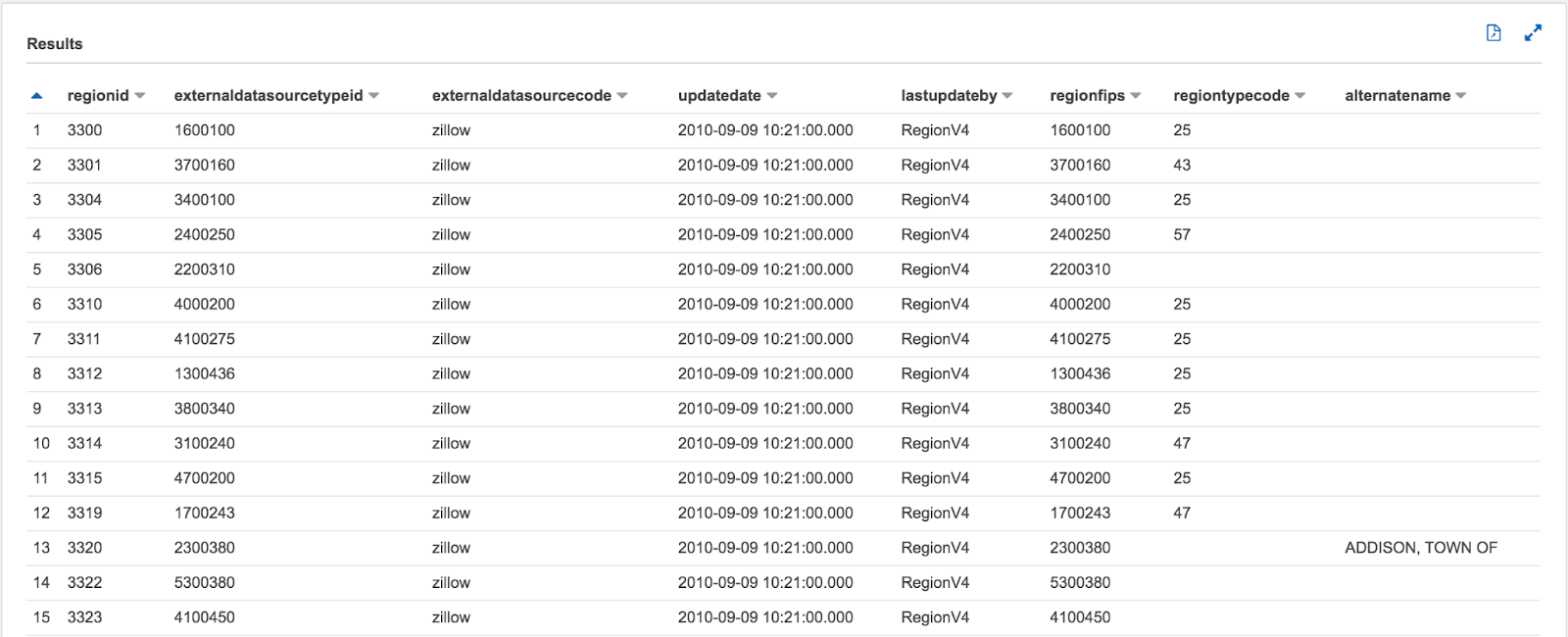Select row 1 with regionid 3300
The image size is (1568, 637).
(783, 130)
